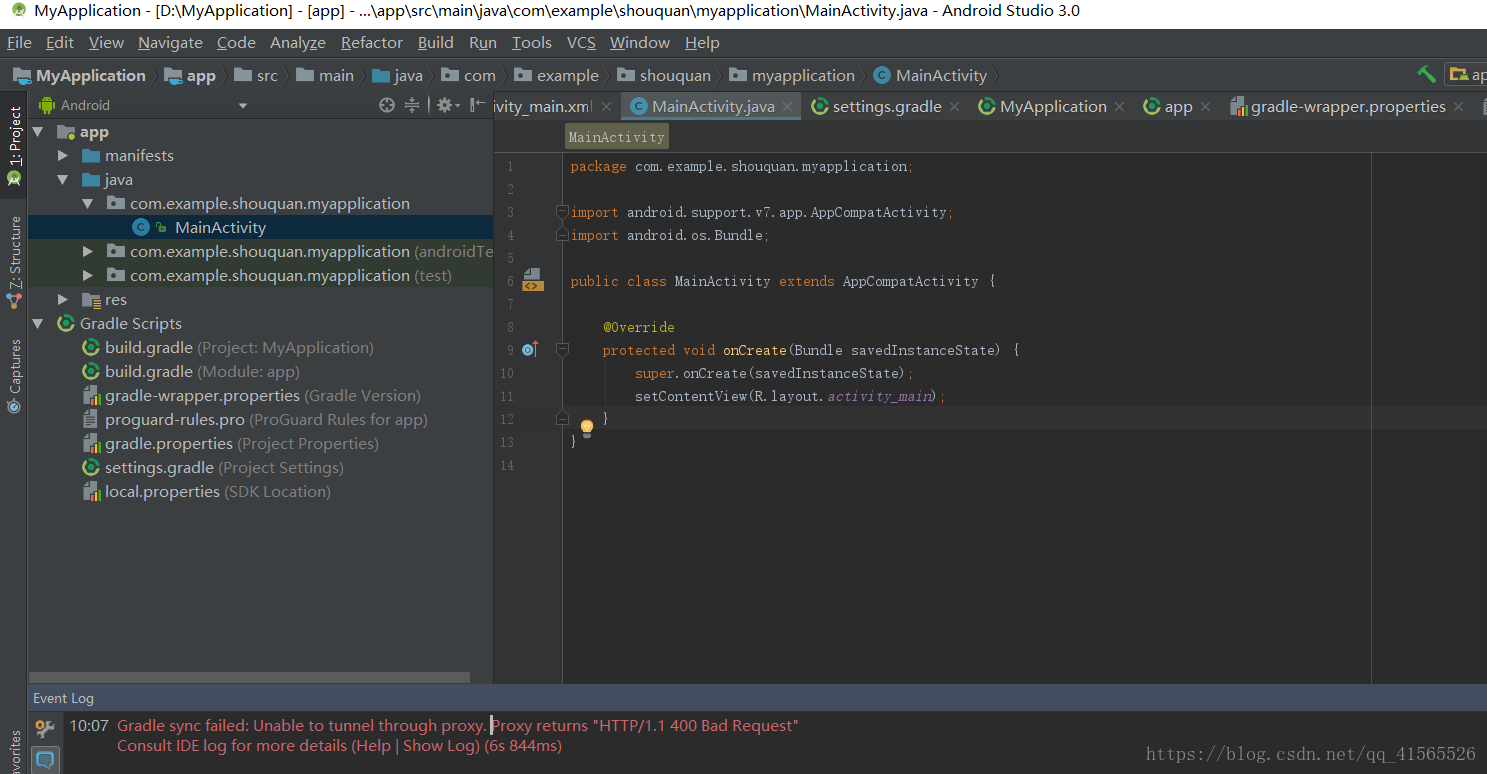Screen dimensions: 1487x774
Task: Close the settings.gradle tab
Action: coord(954,107)
